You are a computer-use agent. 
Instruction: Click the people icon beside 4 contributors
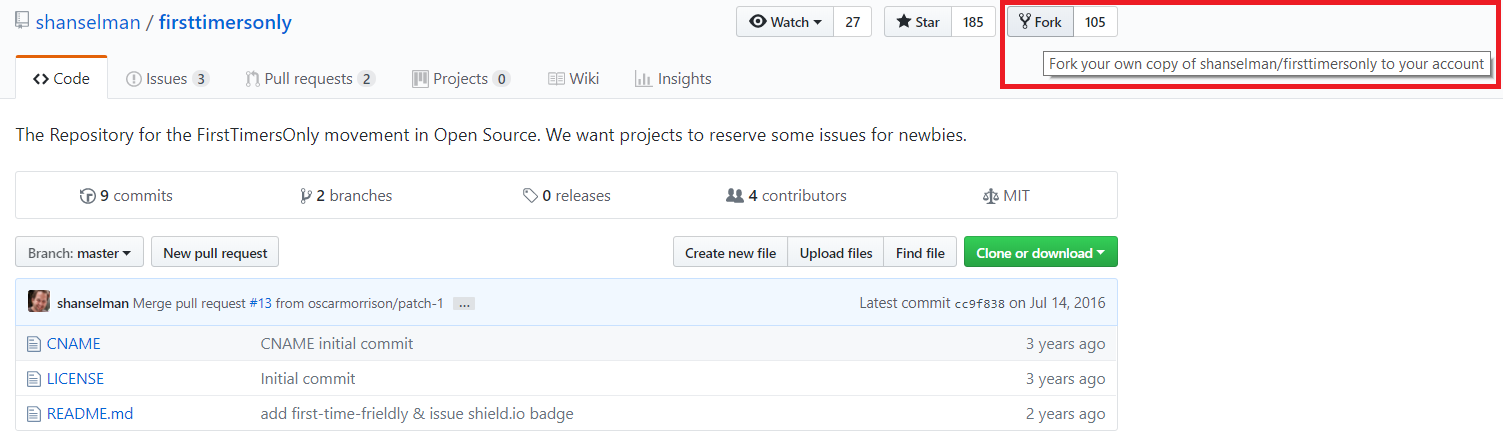tap(735, 196)
